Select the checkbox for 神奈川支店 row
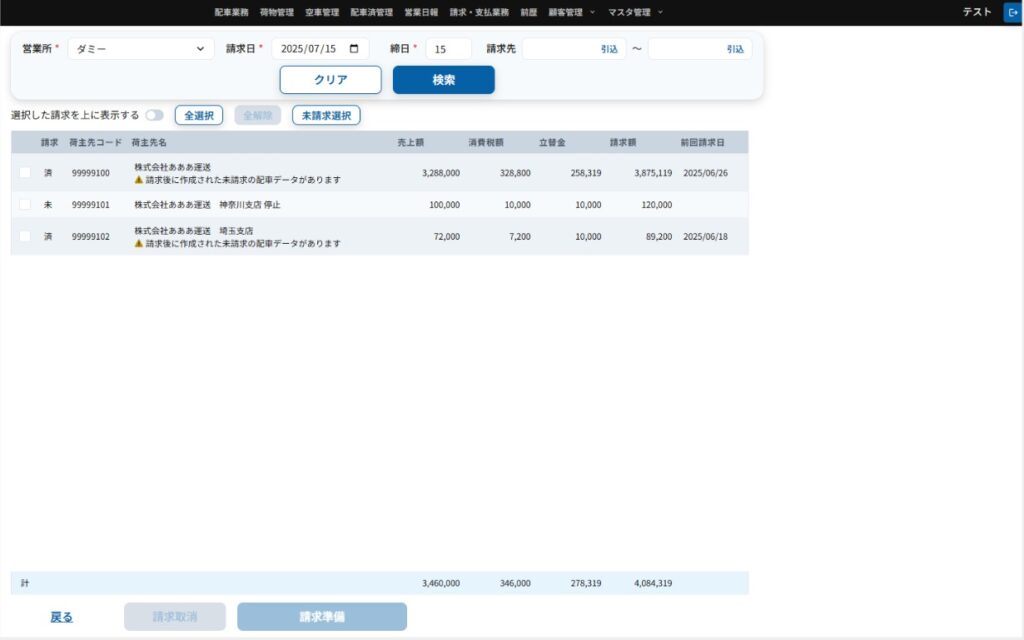This screenshot has width=1024, height=640. (25, 204)
